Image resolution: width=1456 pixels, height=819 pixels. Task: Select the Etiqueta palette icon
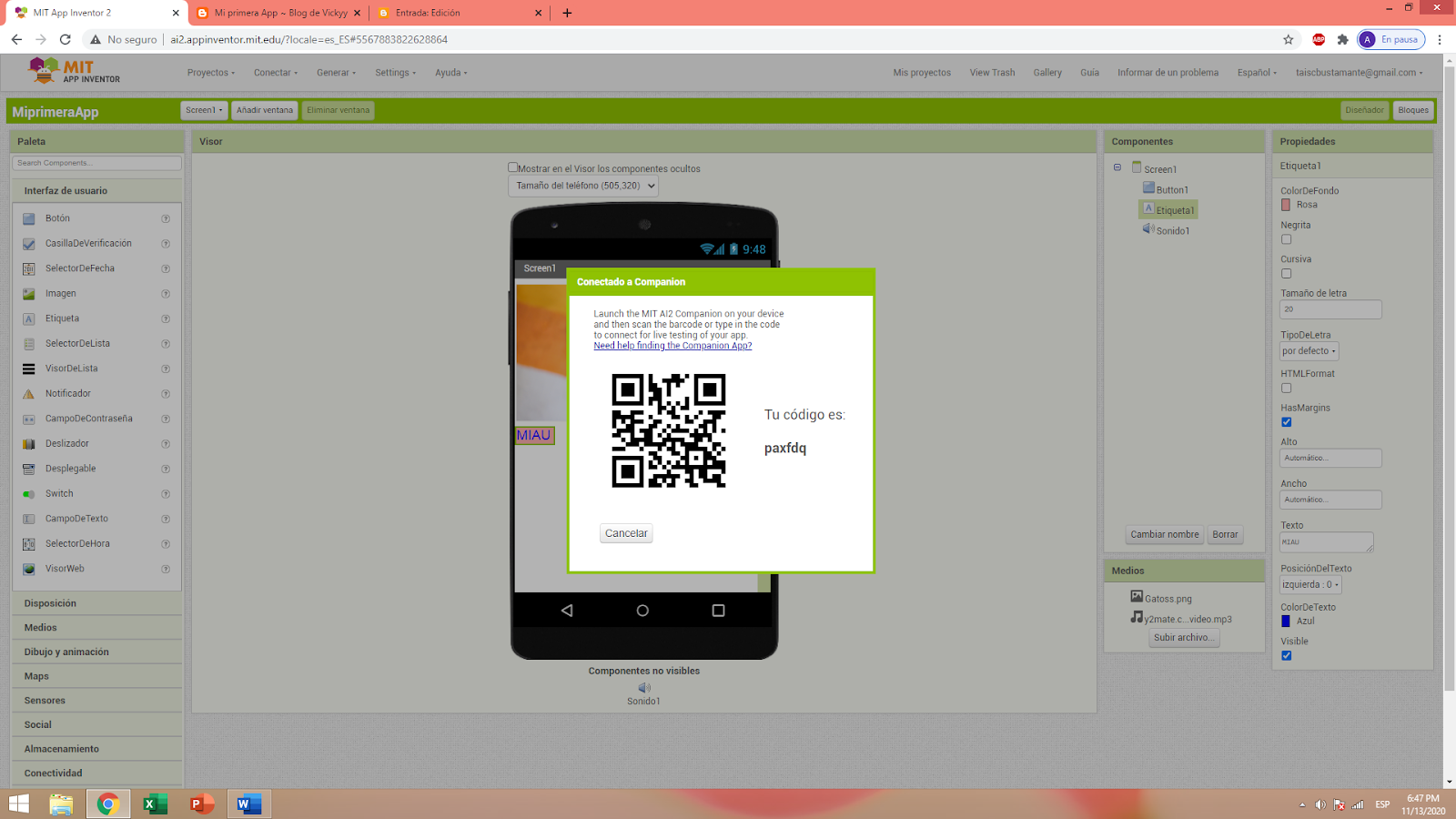coord(29,318)
